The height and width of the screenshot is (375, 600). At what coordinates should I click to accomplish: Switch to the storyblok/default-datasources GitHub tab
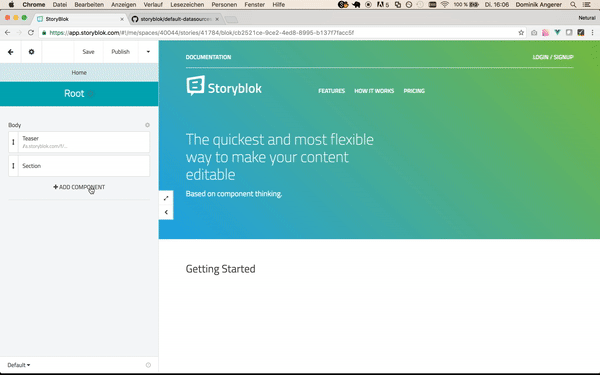pyautogui.click(x=176, y=19)
